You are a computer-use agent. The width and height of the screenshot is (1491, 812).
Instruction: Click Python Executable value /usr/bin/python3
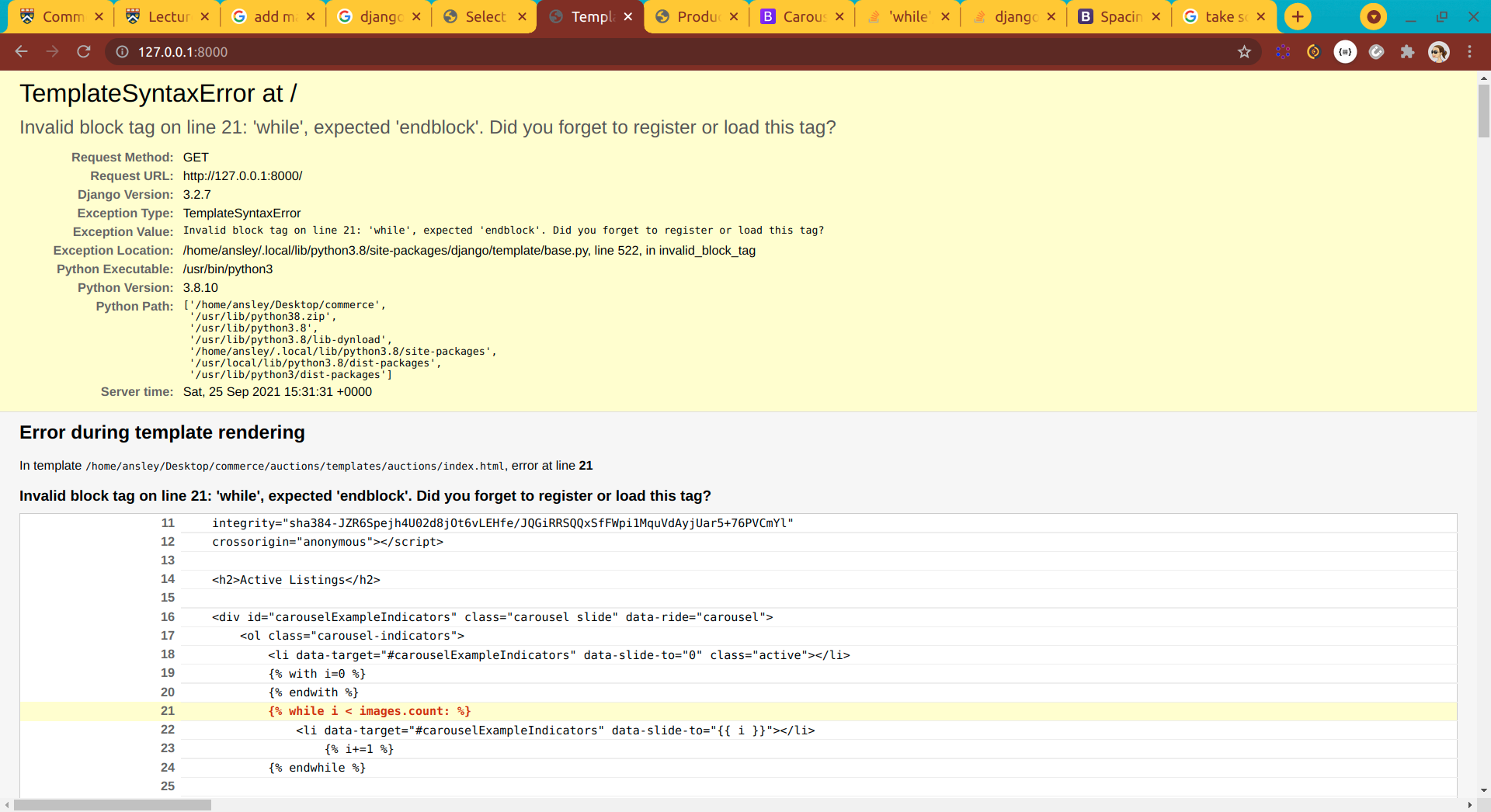click(x=228, y=269)
